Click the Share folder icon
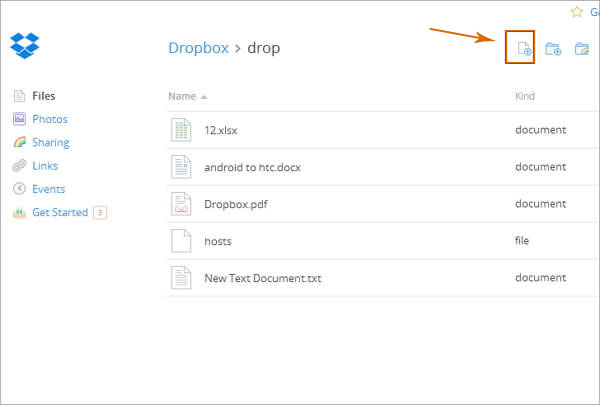The height and width of the screenshot is (405, 600). point(582,49)
